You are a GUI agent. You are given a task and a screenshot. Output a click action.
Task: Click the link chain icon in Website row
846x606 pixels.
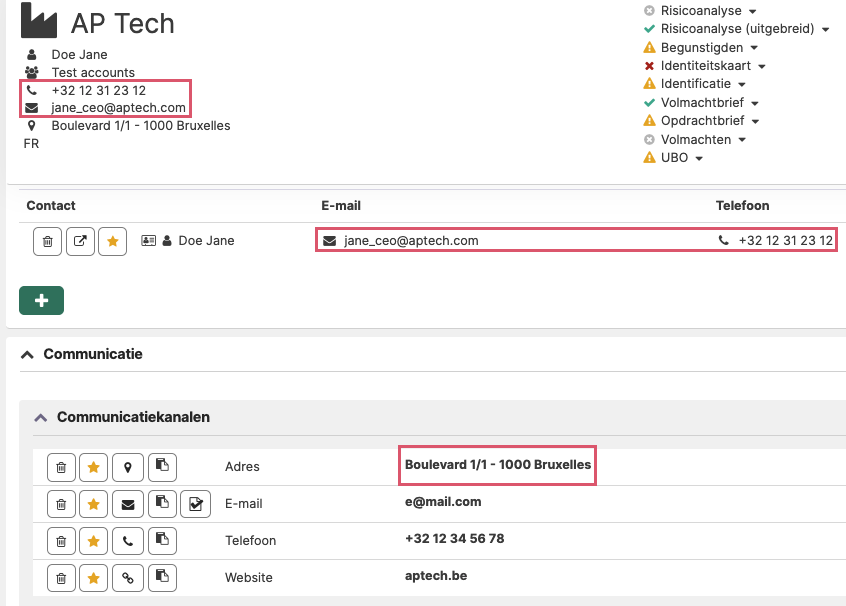tap(128, 578)
